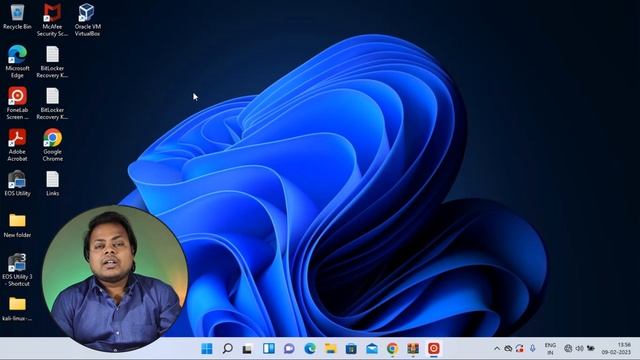Select FoneLab Screen Recorder desktop shortcut
The height and width of the screenshot is (360, 640).
coord(17,103)
